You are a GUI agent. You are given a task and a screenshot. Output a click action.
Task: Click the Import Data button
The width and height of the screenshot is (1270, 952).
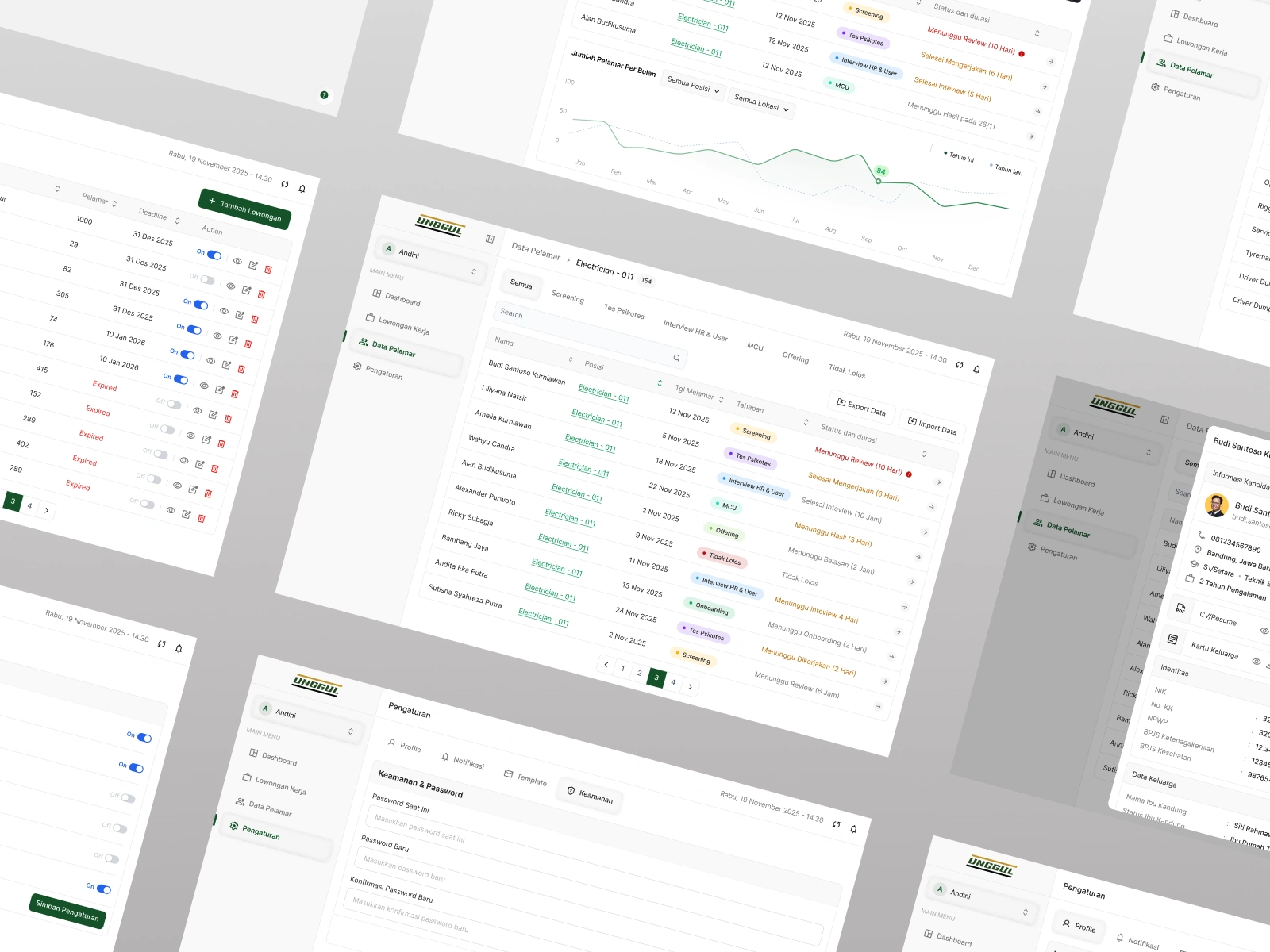pyautogui.click(x=932, y=425)
